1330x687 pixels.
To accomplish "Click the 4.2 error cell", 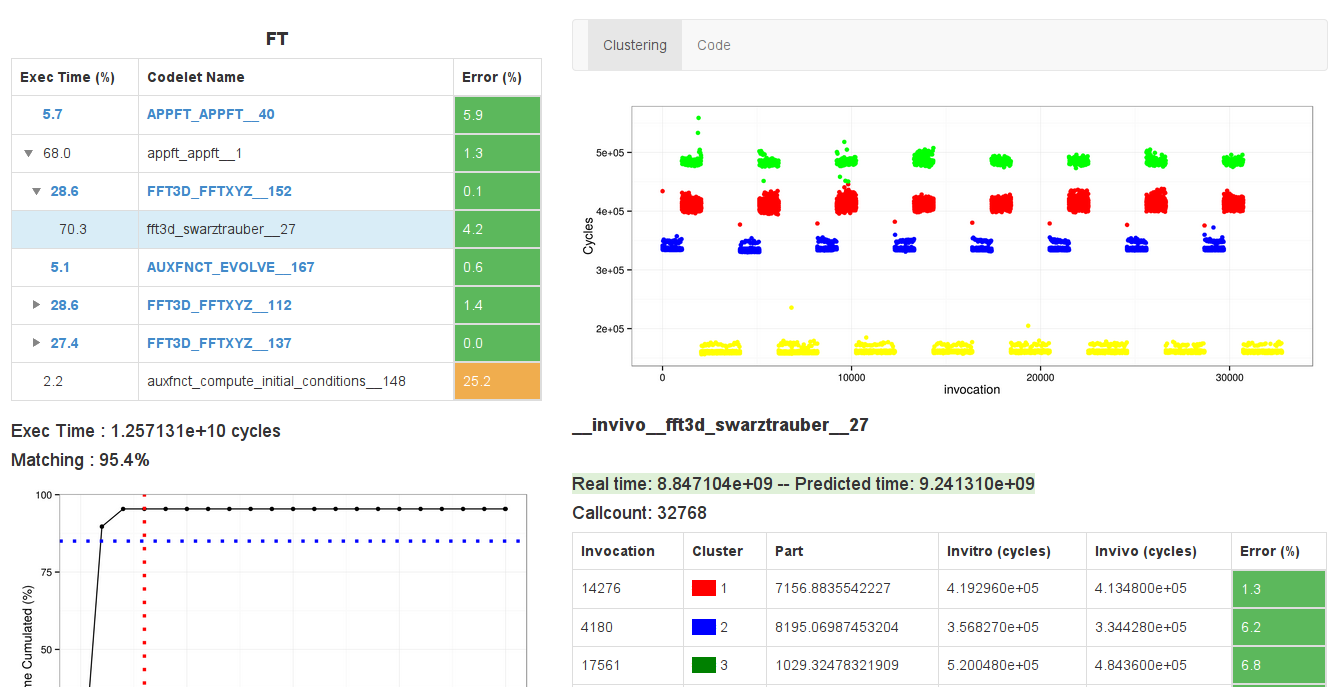I will point(497,229).
